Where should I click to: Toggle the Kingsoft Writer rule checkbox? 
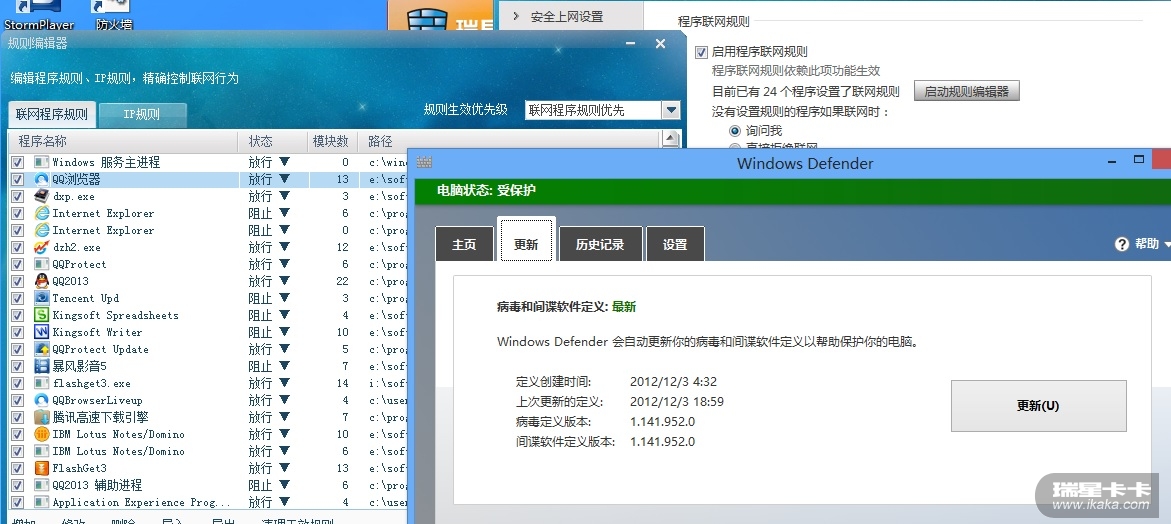18,332
